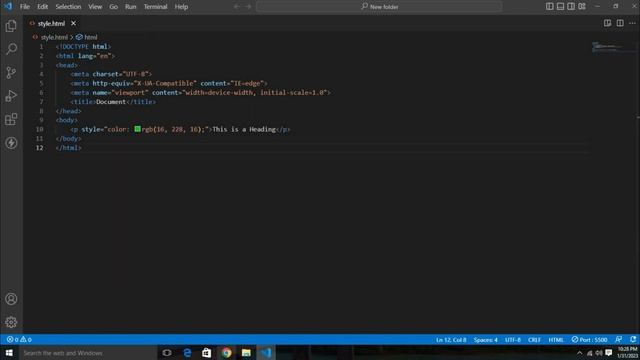Open Customize Layout icon

click(582, 7)
